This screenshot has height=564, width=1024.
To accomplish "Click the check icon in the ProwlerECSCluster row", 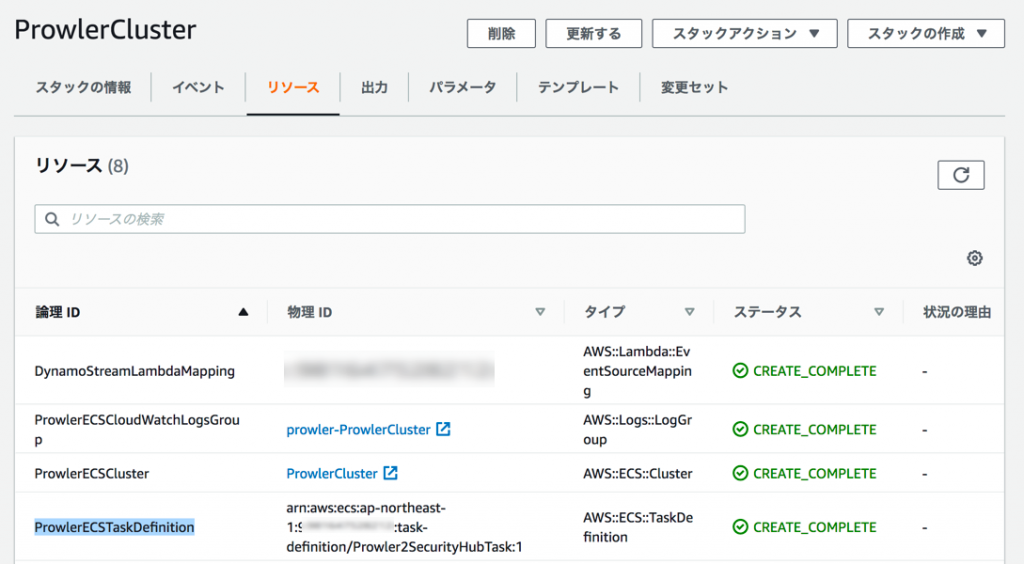I will [740, 473].
